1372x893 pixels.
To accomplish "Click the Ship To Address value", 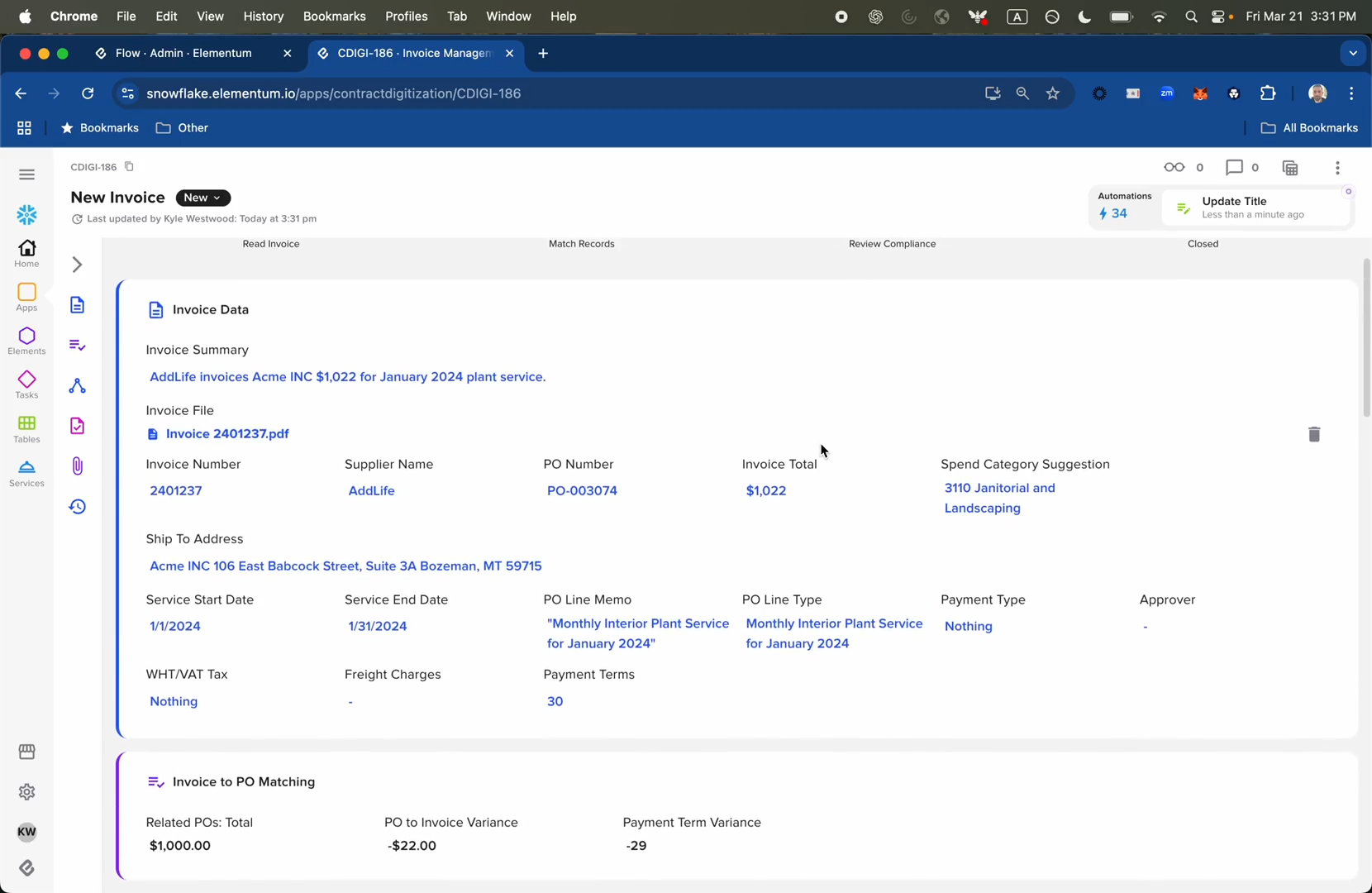I will coord(345,566).
